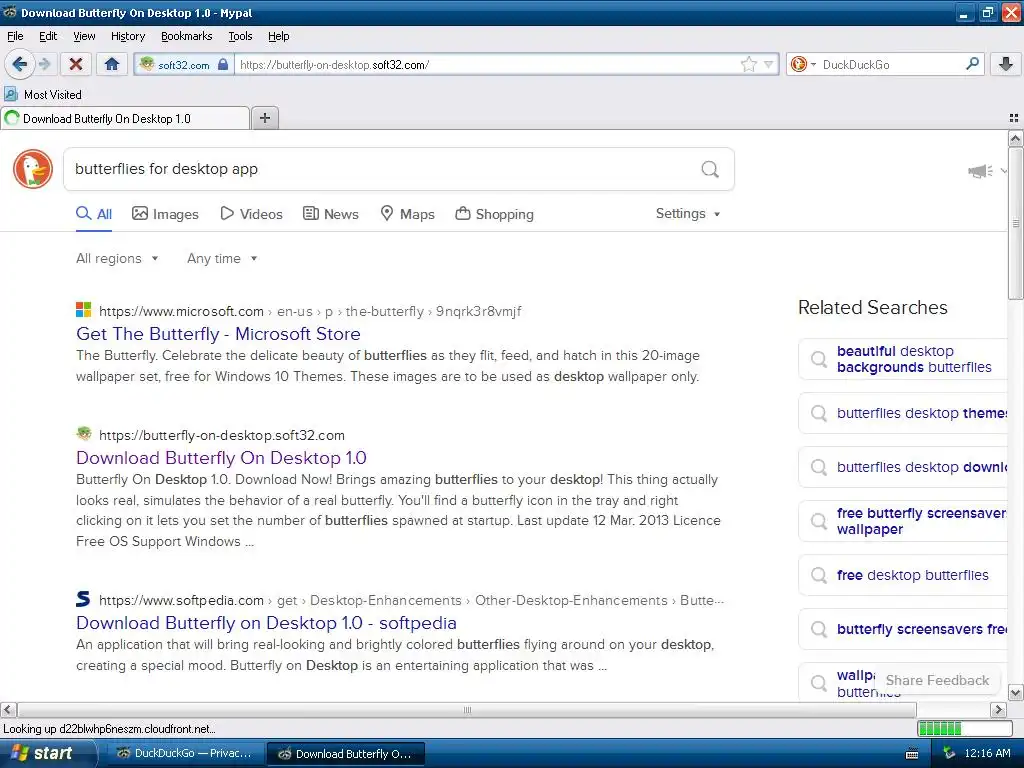Stop loading with the red X button
The image size is (1024, 768).
[x=76, y=64]
